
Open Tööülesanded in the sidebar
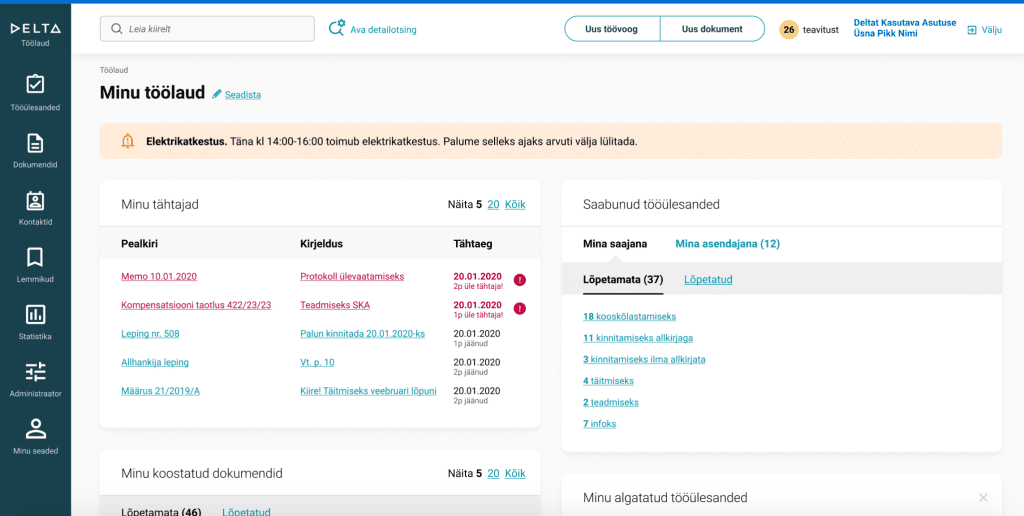(35, 91)
